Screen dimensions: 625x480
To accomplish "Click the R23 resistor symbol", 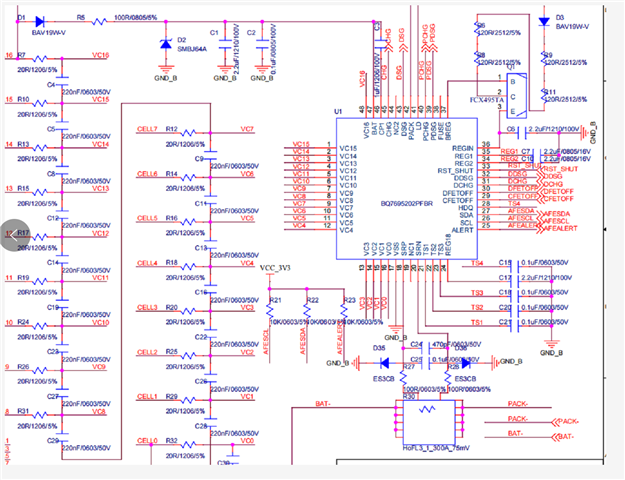I will [344, 311].
